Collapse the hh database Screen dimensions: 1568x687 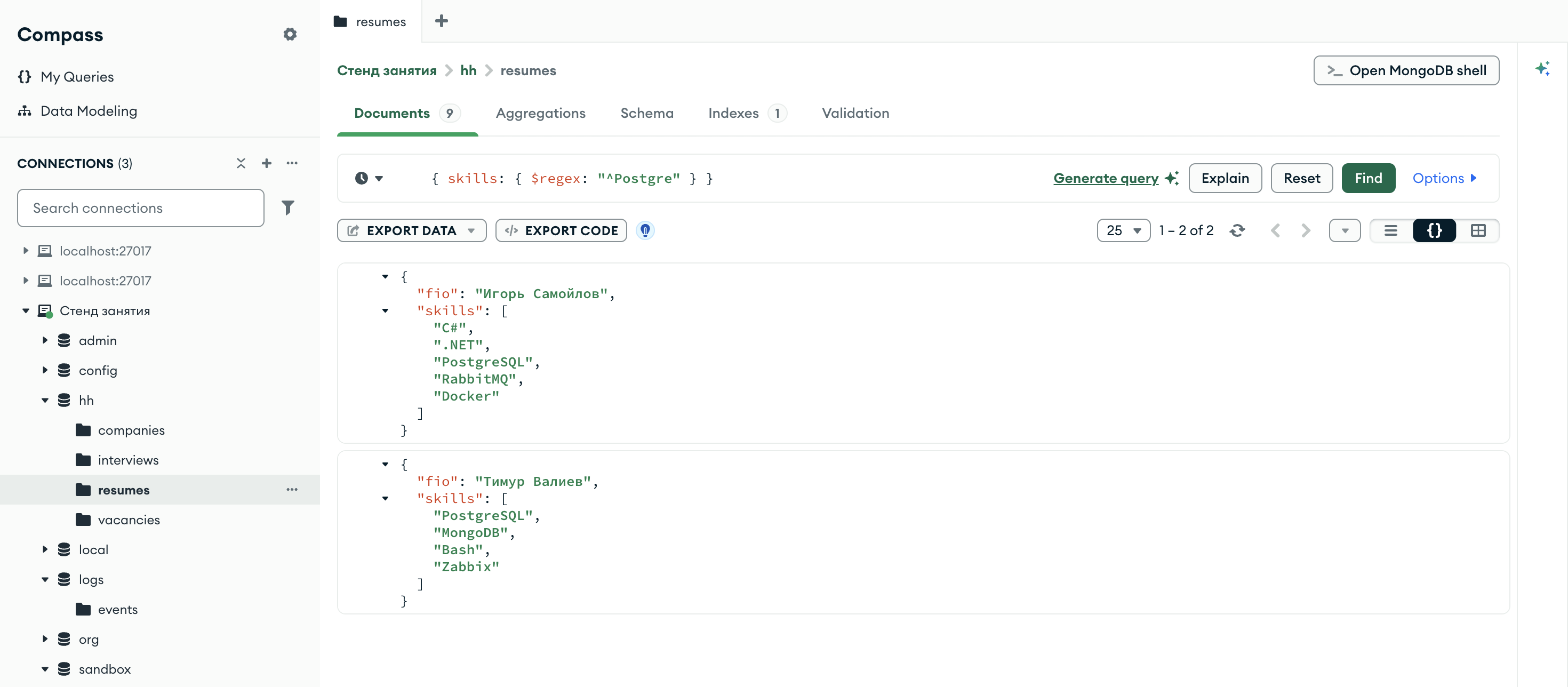[45, 401]
